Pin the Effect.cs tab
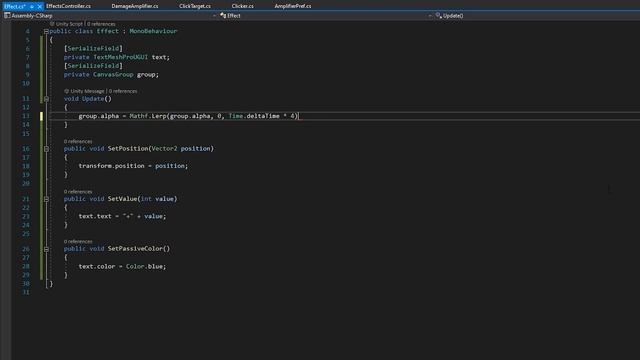640x360 pixels. point(32,7)
